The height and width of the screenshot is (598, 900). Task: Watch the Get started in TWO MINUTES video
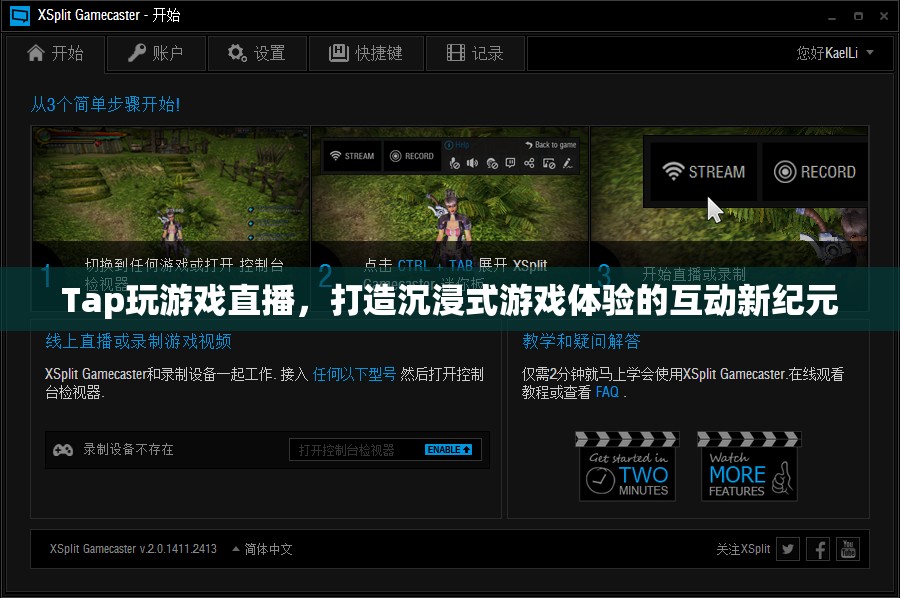[627, 466]
